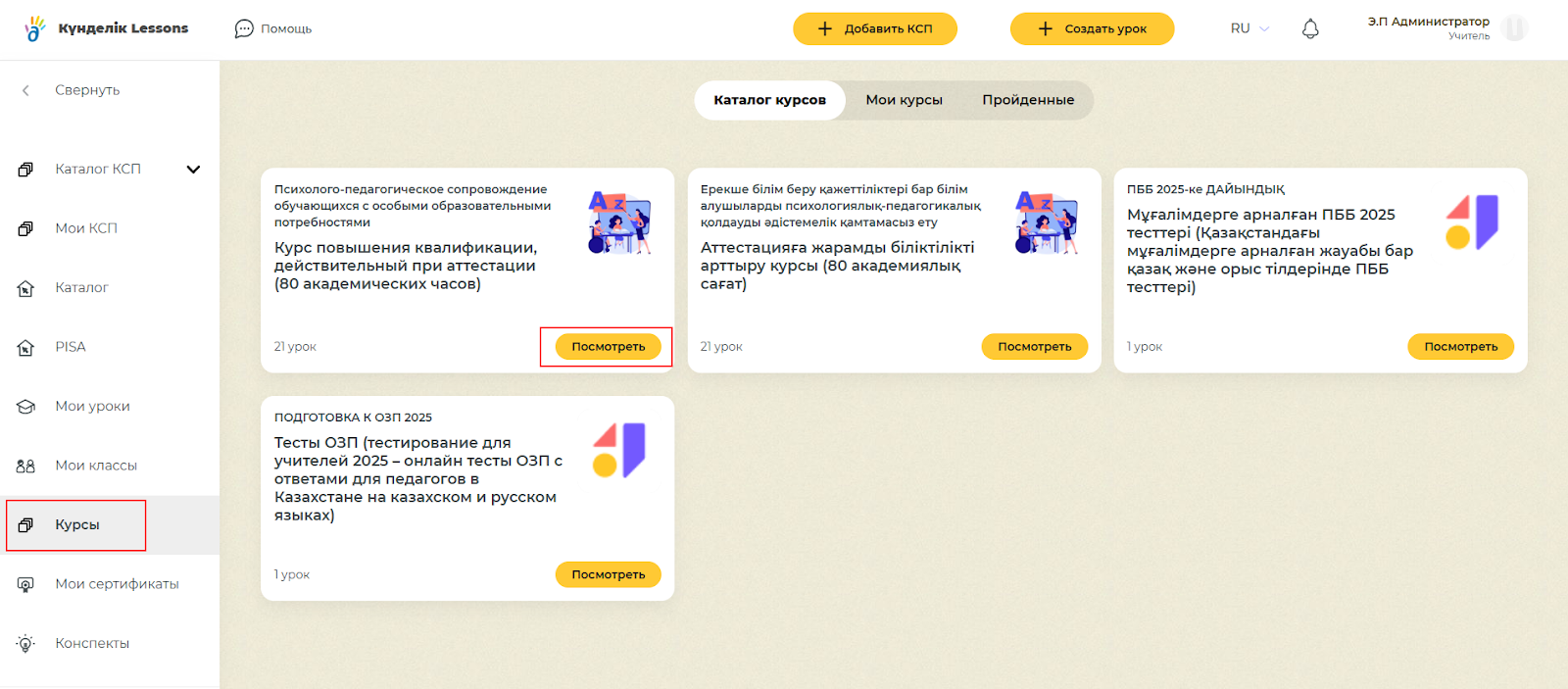Click the ПББ 2025 course thumbnail image
This screenshot has height=689, width=1568.
pos(1472,222)
